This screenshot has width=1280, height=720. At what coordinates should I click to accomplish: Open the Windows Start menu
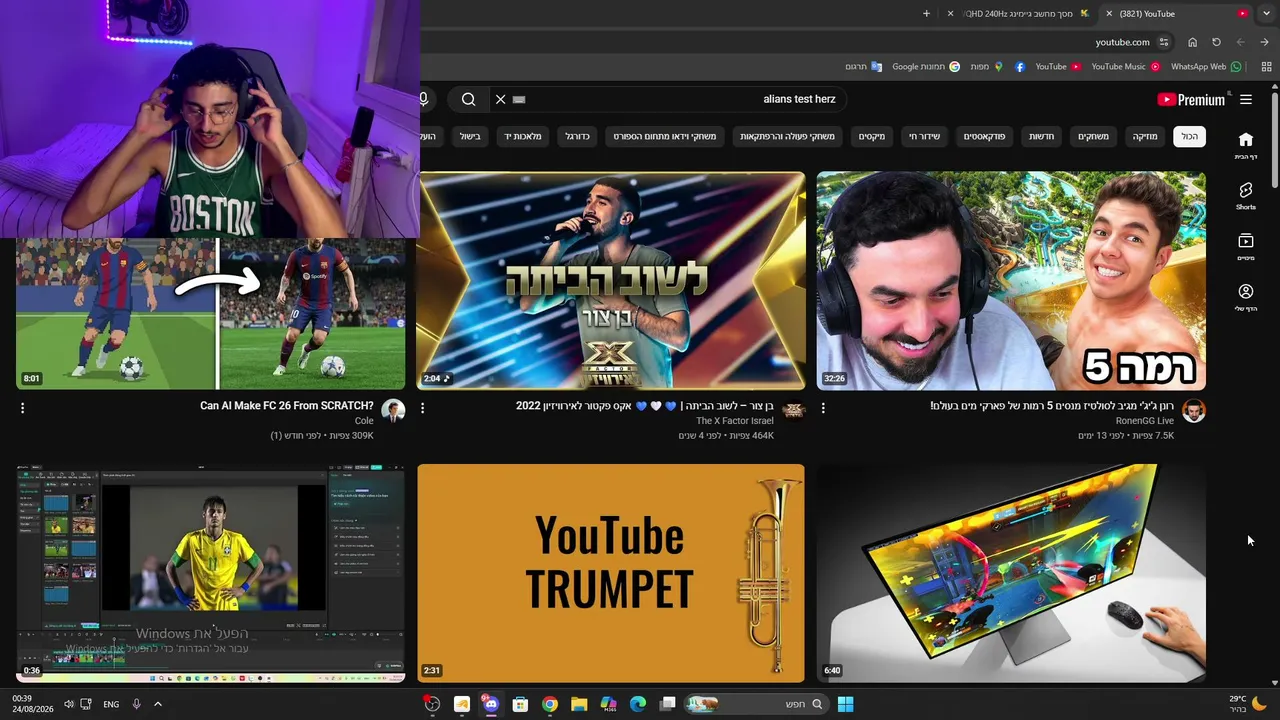[845, 704]
